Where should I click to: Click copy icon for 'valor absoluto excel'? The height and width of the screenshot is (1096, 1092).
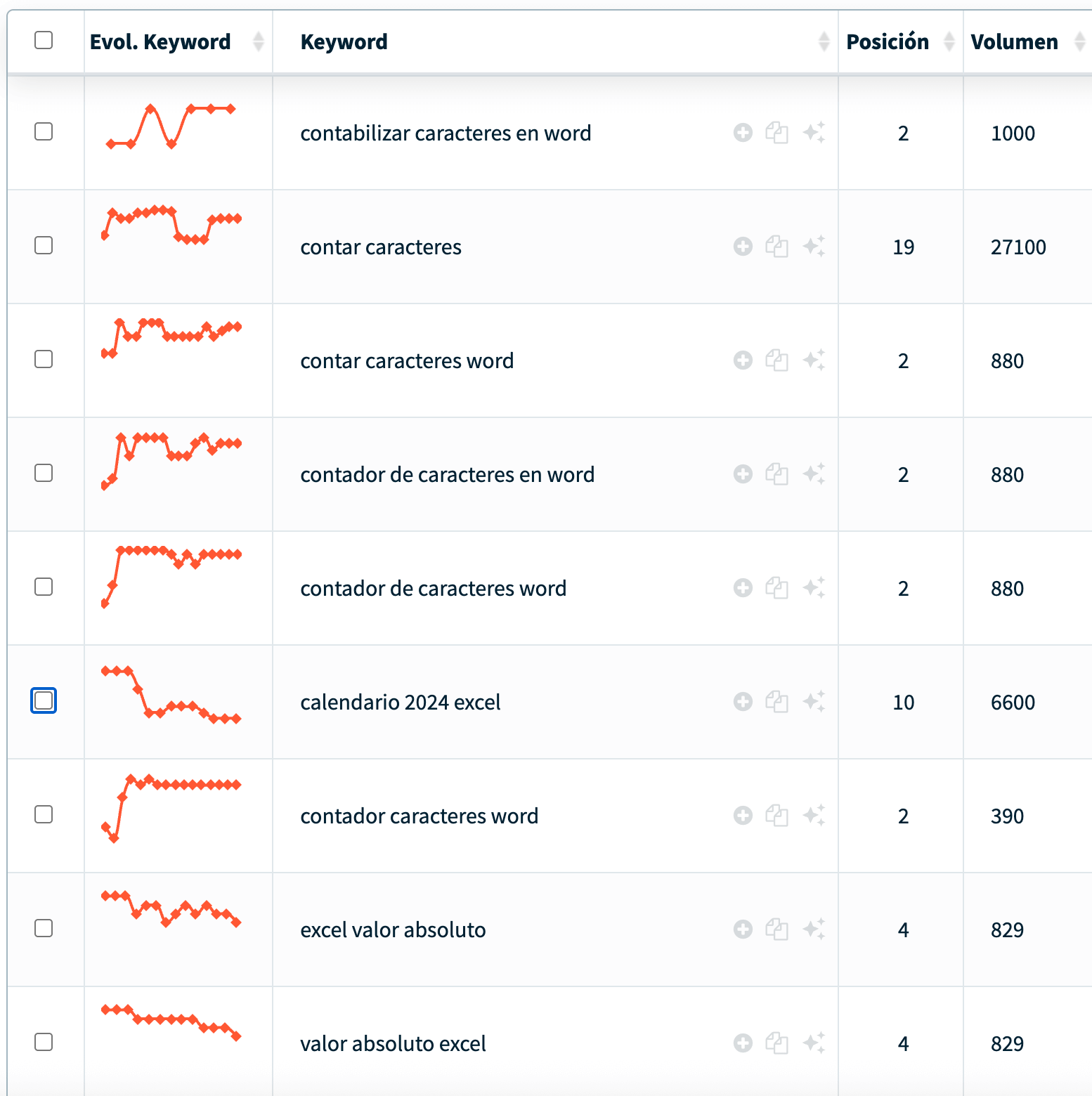click(x=776, y=1043)
